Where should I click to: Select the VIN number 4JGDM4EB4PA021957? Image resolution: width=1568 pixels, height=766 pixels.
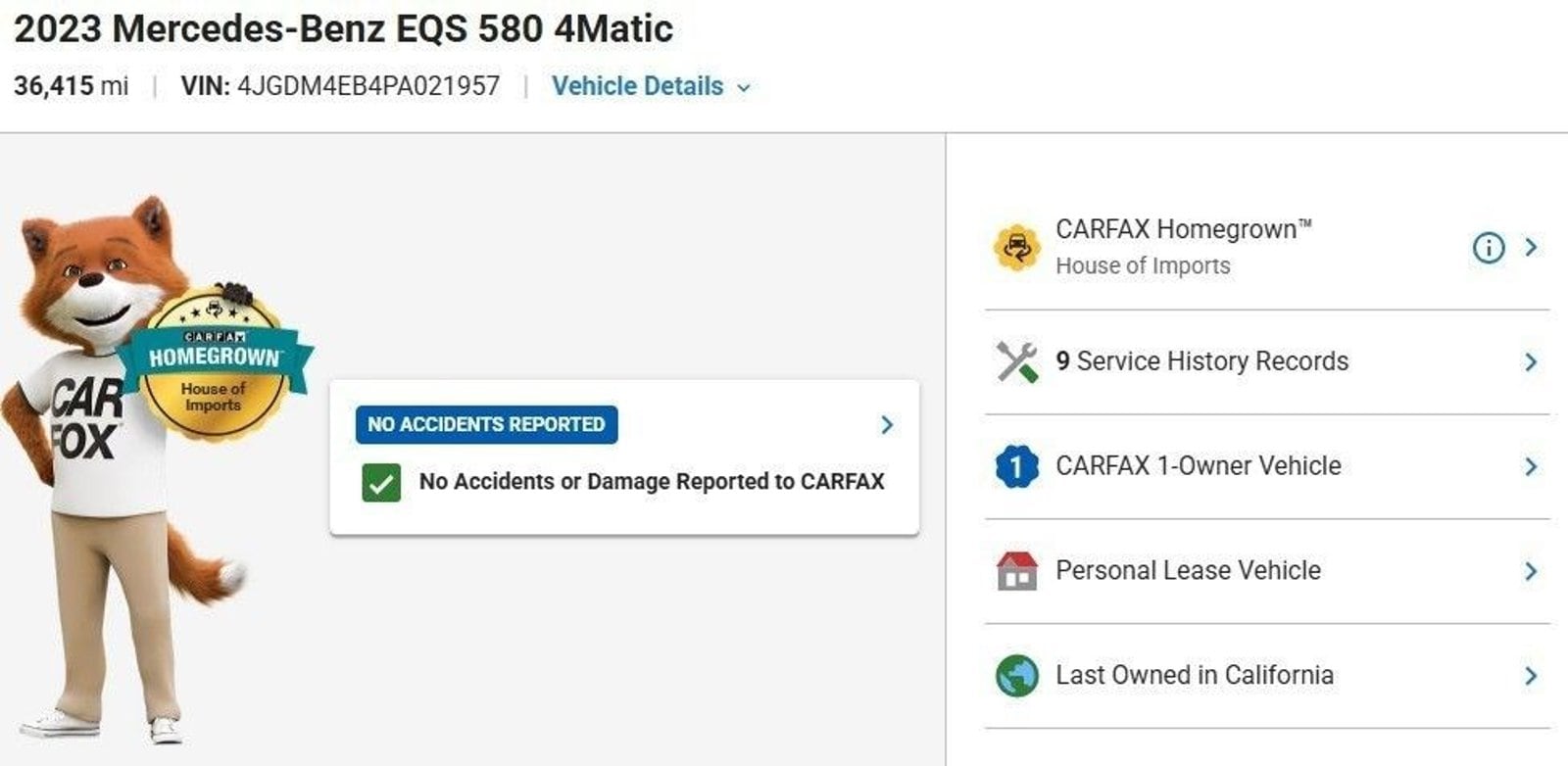tap(368, 86)
